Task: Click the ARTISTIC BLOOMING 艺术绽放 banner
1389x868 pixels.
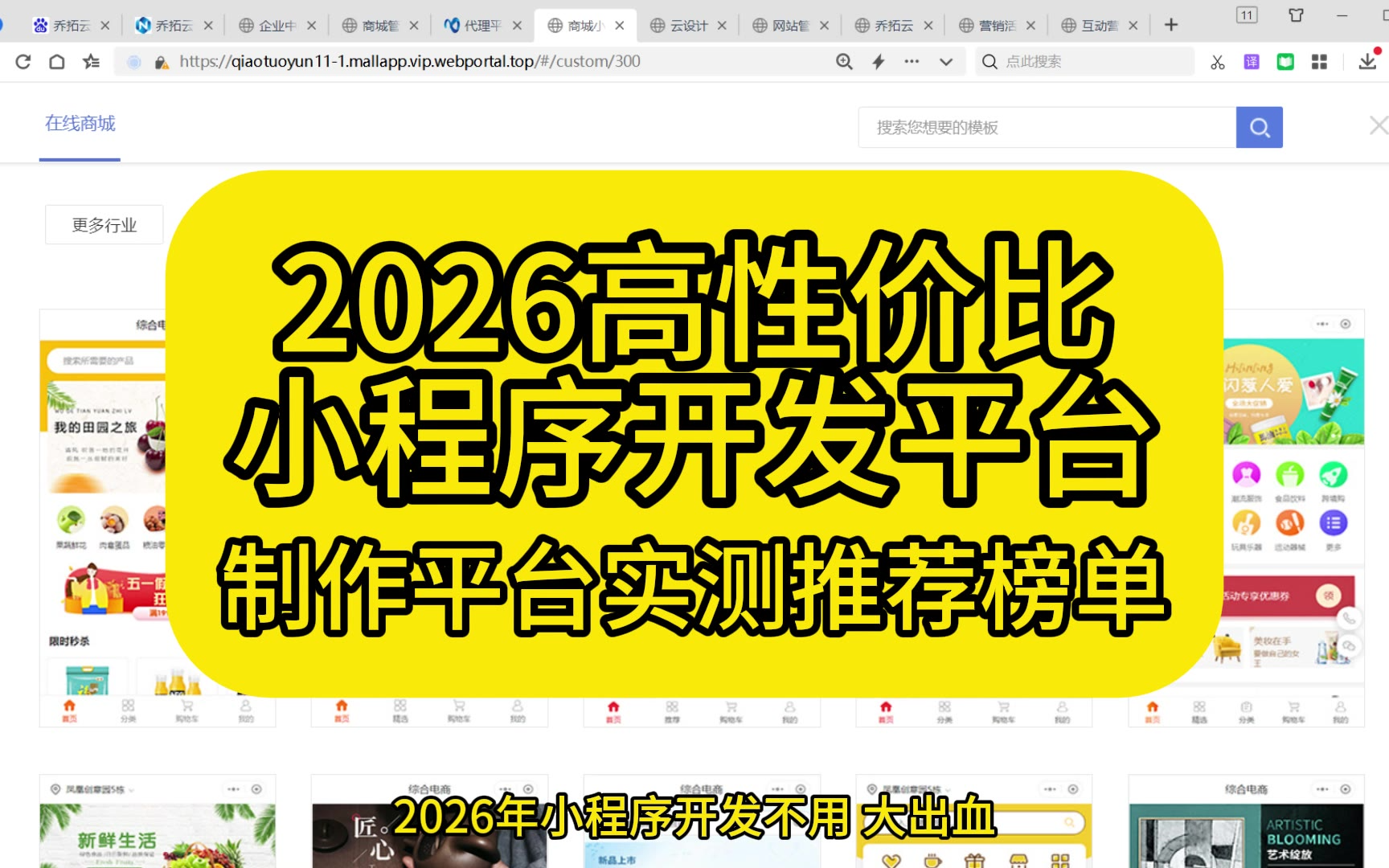Action: [x=1246, y=836]
